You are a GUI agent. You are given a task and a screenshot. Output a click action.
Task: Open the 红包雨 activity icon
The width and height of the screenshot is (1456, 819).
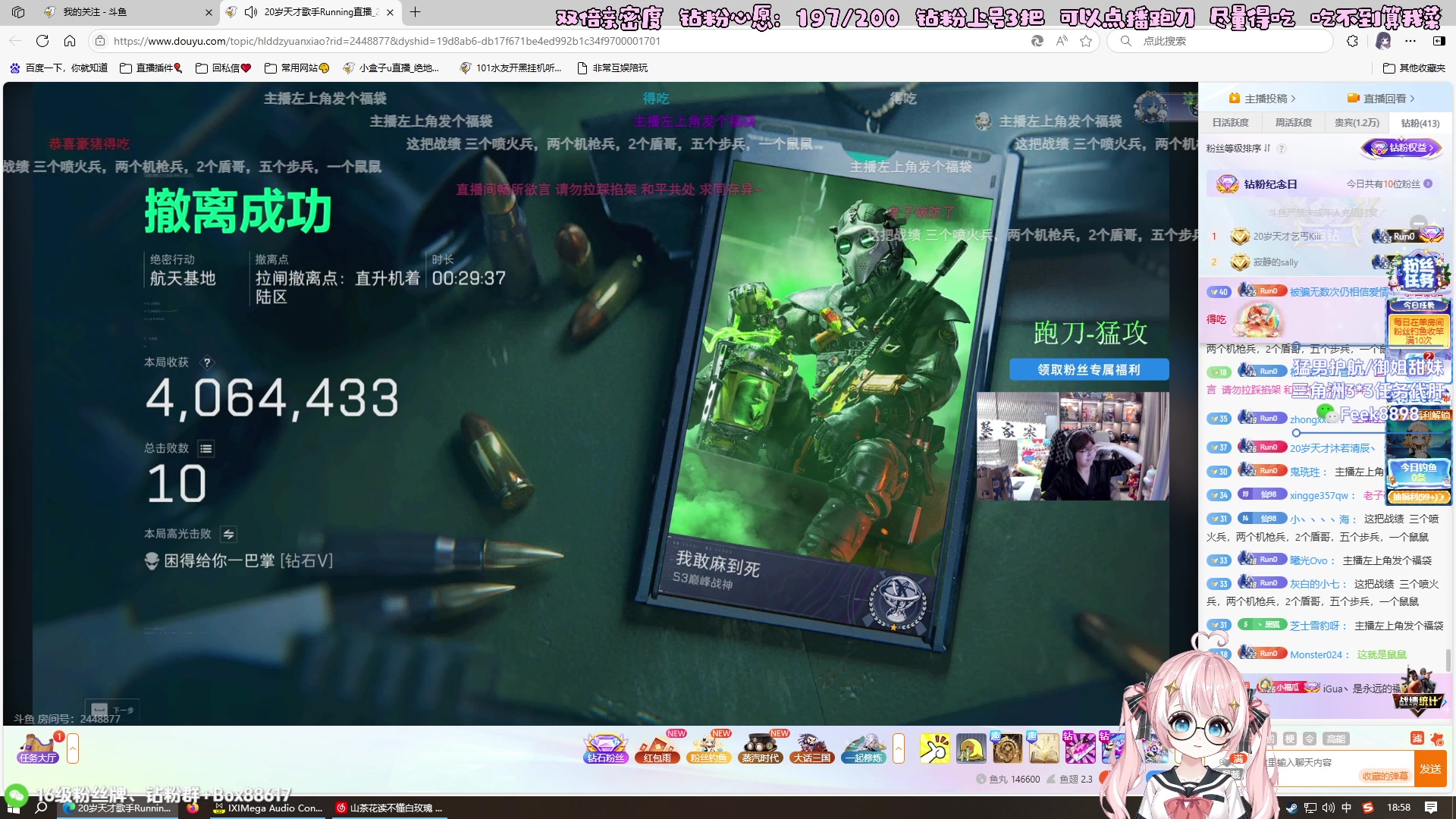(x=657, y=748)
